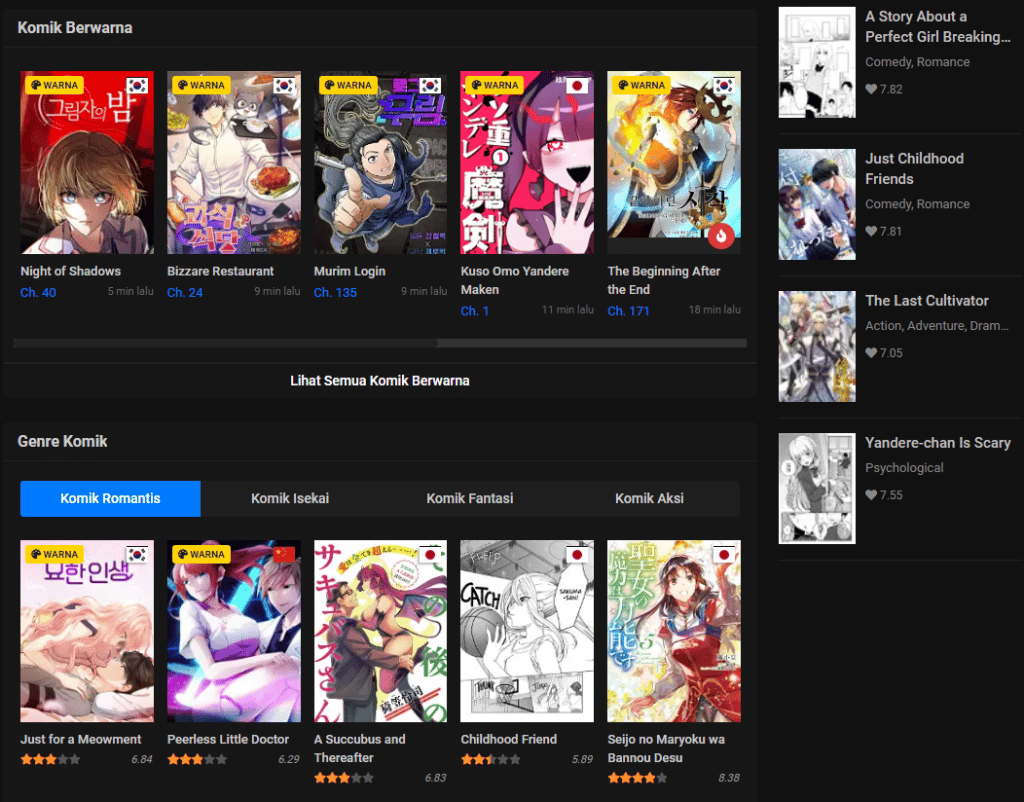Open the Yandere-chan Is Scary sidebar thumbnail
Image resolution: width=1024 pixels, height=802 pixels.
[x=817, y=489]
